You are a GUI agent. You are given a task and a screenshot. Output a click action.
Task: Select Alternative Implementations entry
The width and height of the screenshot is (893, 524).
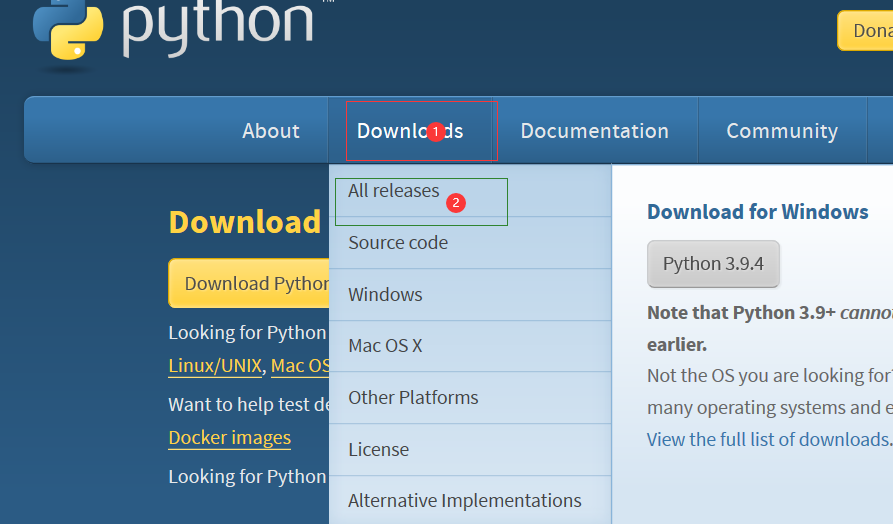click(x=470, y=500)
